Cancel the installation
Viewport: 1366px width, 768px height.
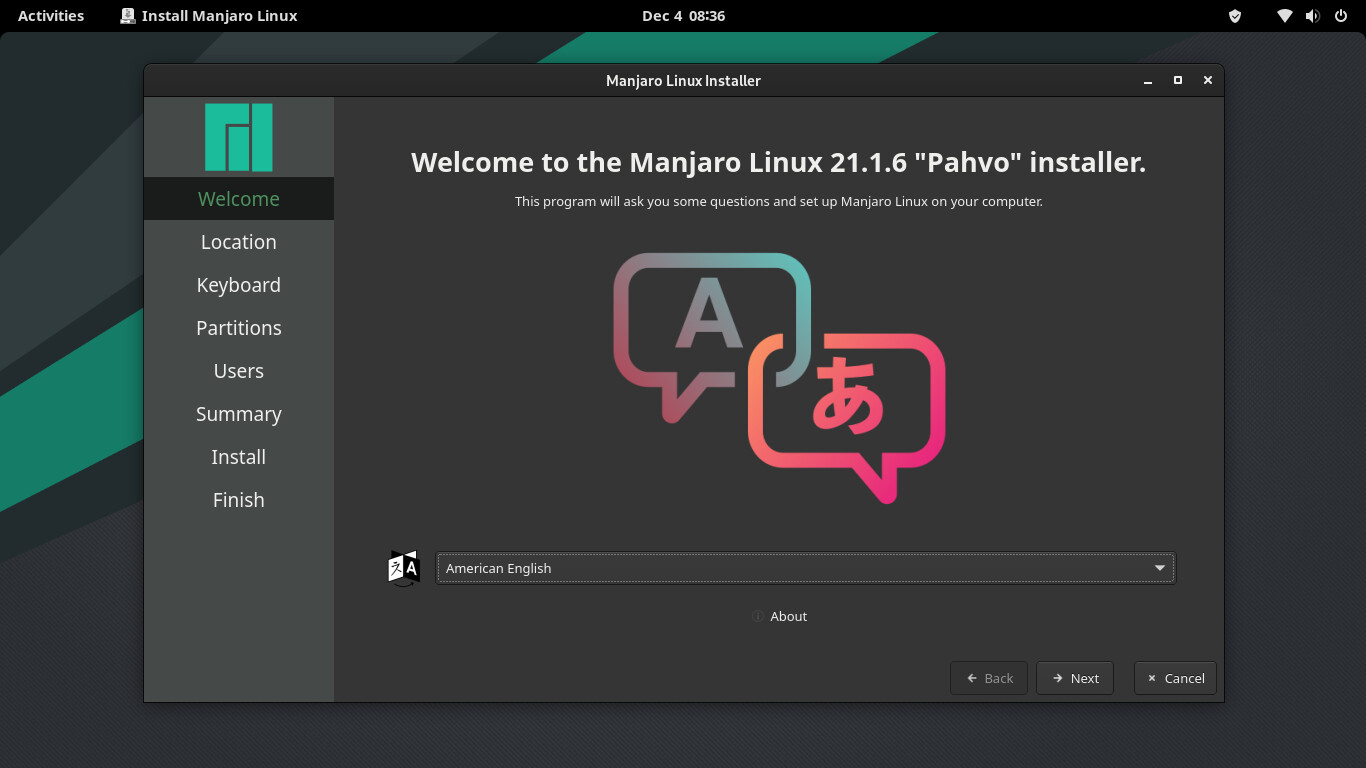click(x=1175, y=678)
